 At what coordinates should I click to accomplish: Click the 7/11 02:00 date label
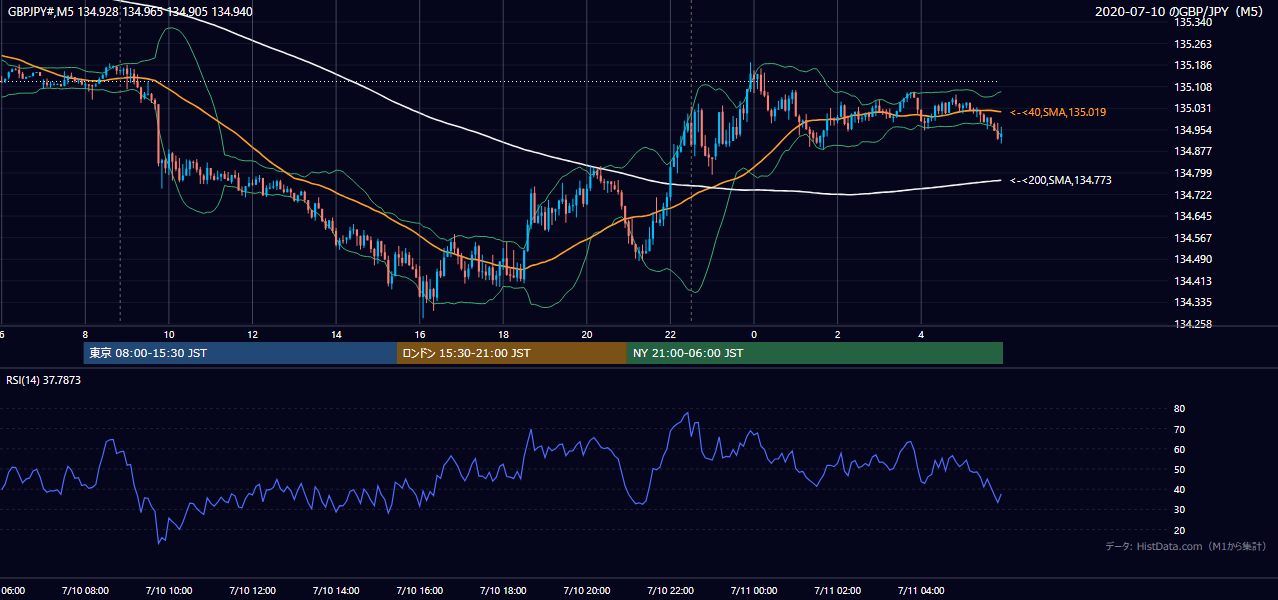tap(838, 590)
